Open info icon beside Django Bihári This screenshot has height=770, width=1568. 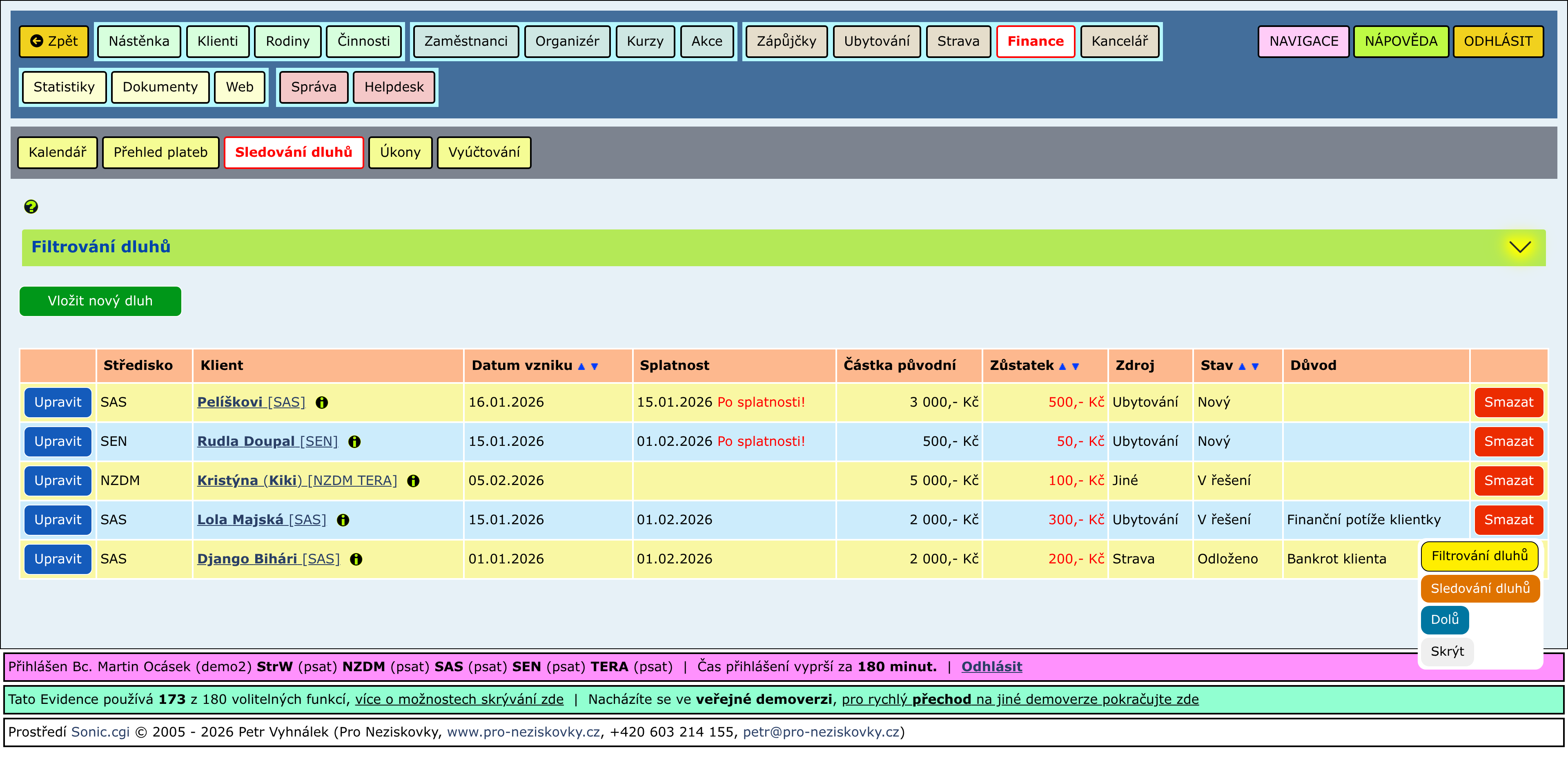click(x=356, y=559)
